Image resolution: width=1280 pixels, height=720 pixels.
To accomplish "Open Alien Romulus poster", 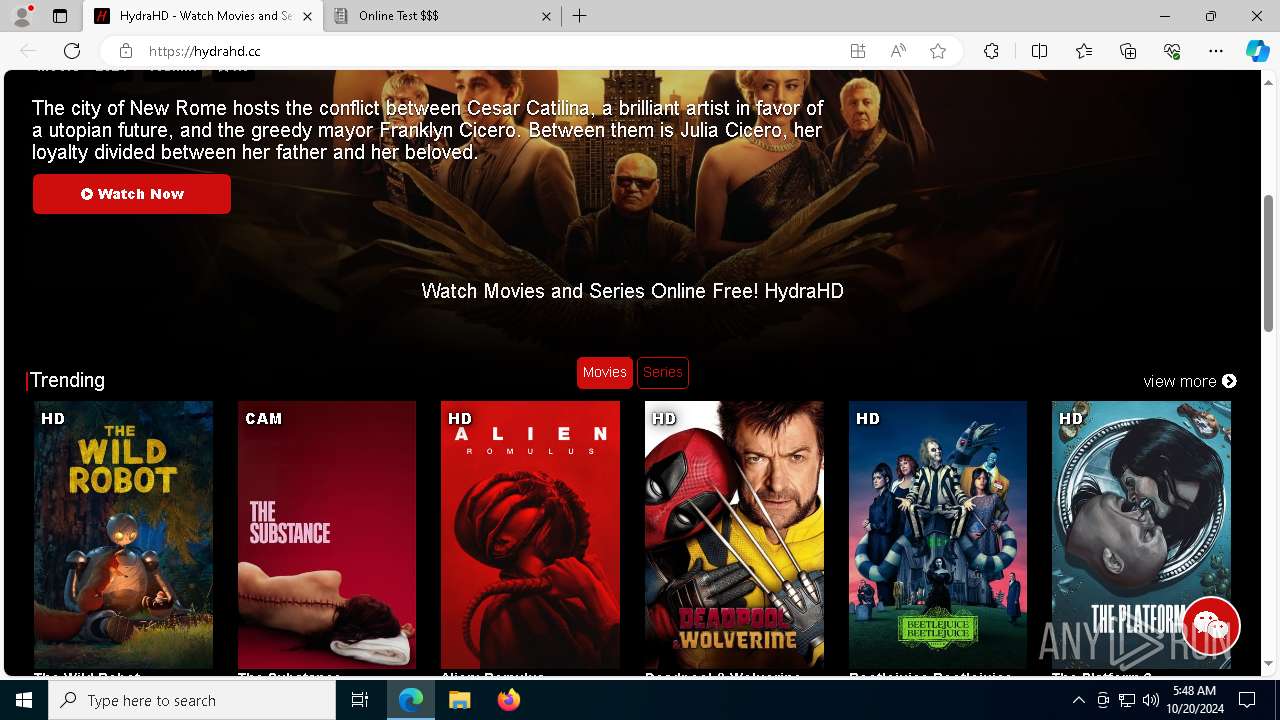I will tap(530, 535).
